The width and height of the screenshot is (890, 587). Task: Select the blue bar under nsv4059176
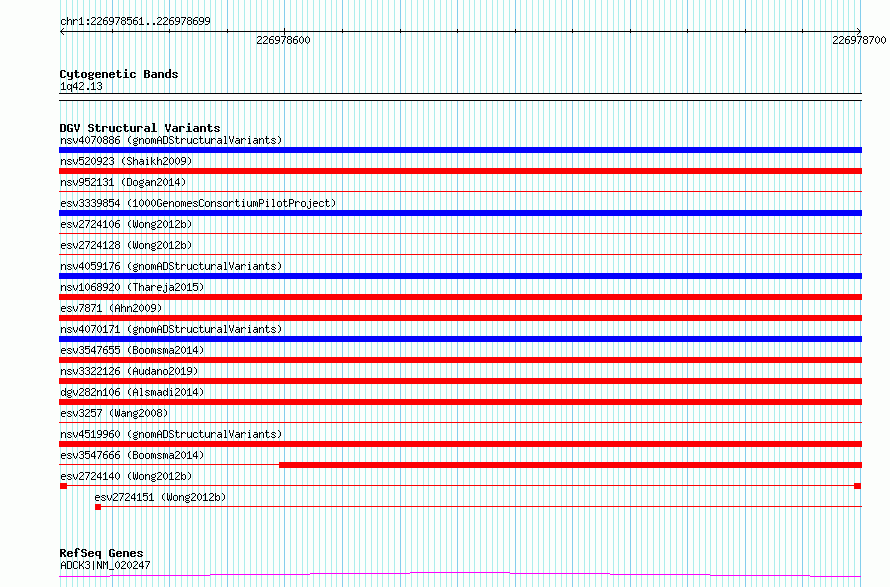pos(460,276)
